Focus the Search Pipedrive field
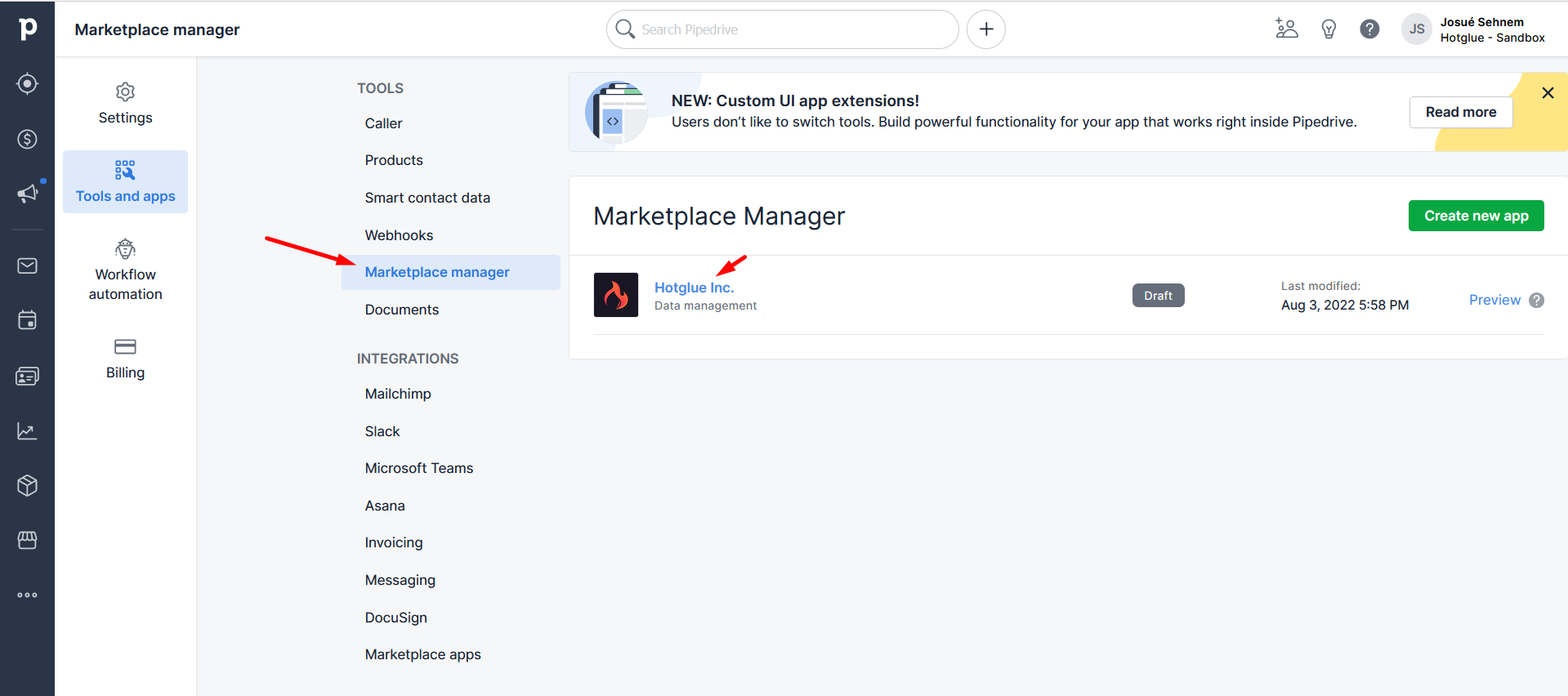Screen dimensions: 1568x696 (783, 29)
